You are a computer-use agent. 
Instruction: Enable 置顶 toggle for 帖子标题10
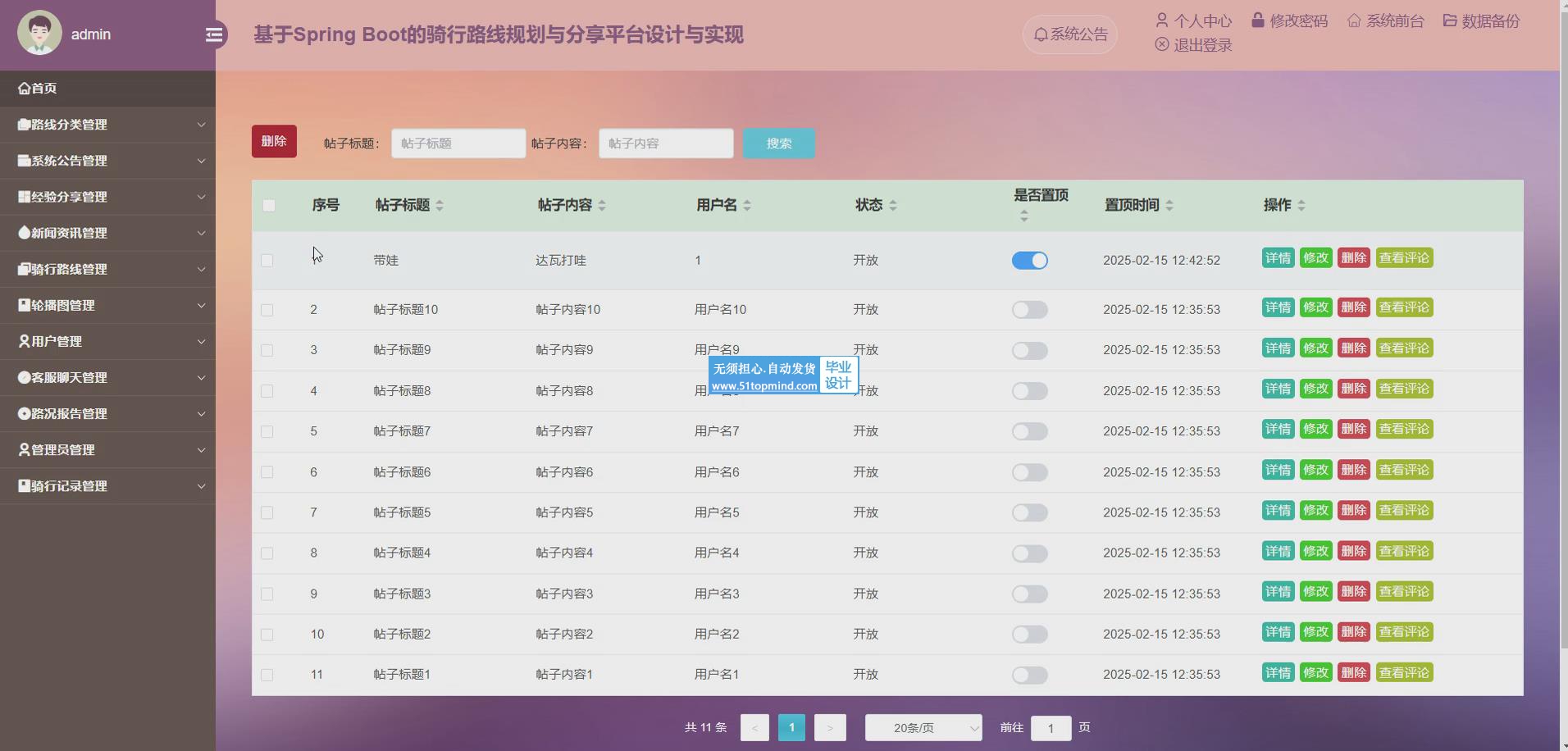pyautogui.click(x=1029, y=310)
